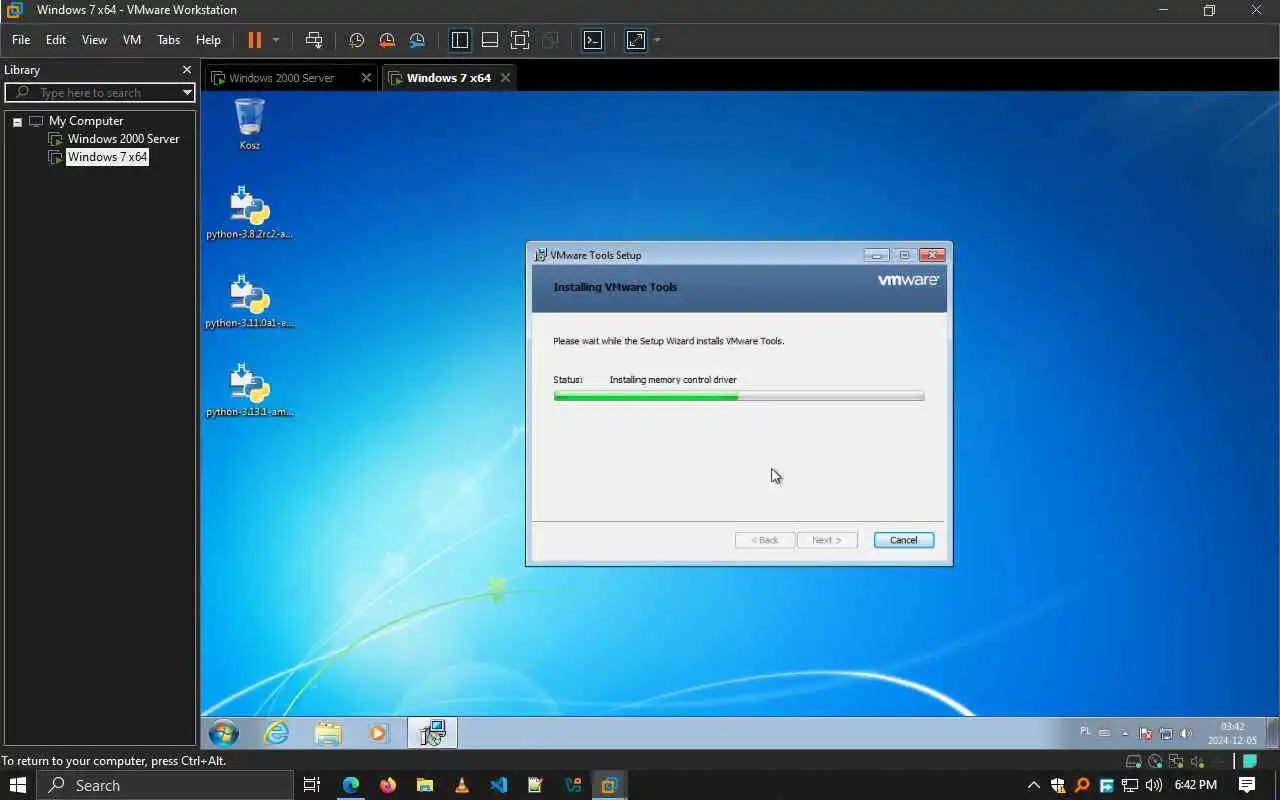Open the Edit menu

(x=56, y=40)
